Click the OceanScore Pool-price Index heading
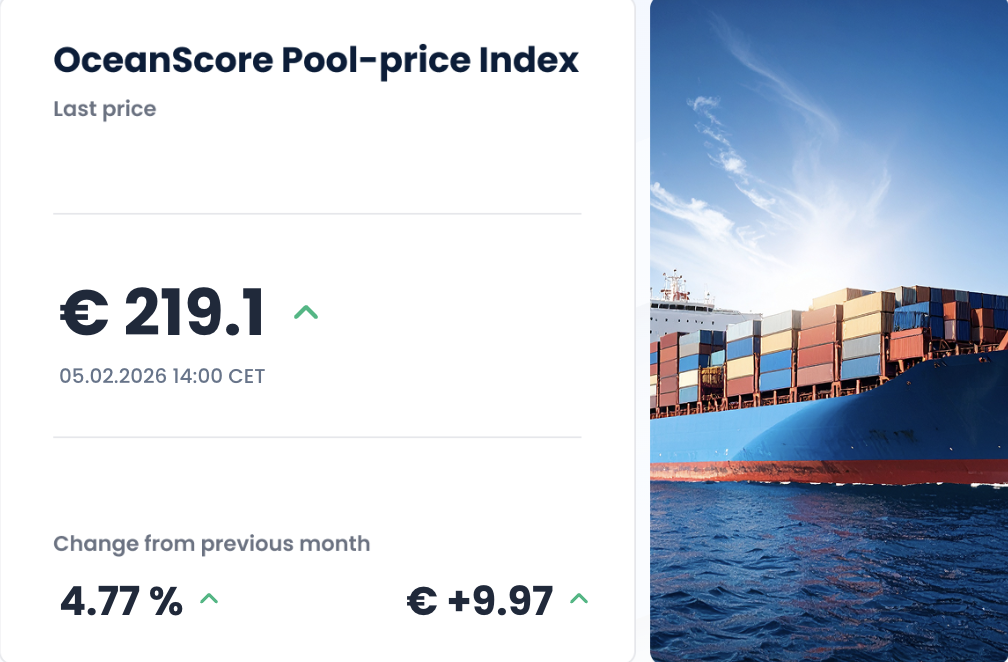Image resolution: width=1008 pixels, height=662 pixels. [x=316, y=60]
